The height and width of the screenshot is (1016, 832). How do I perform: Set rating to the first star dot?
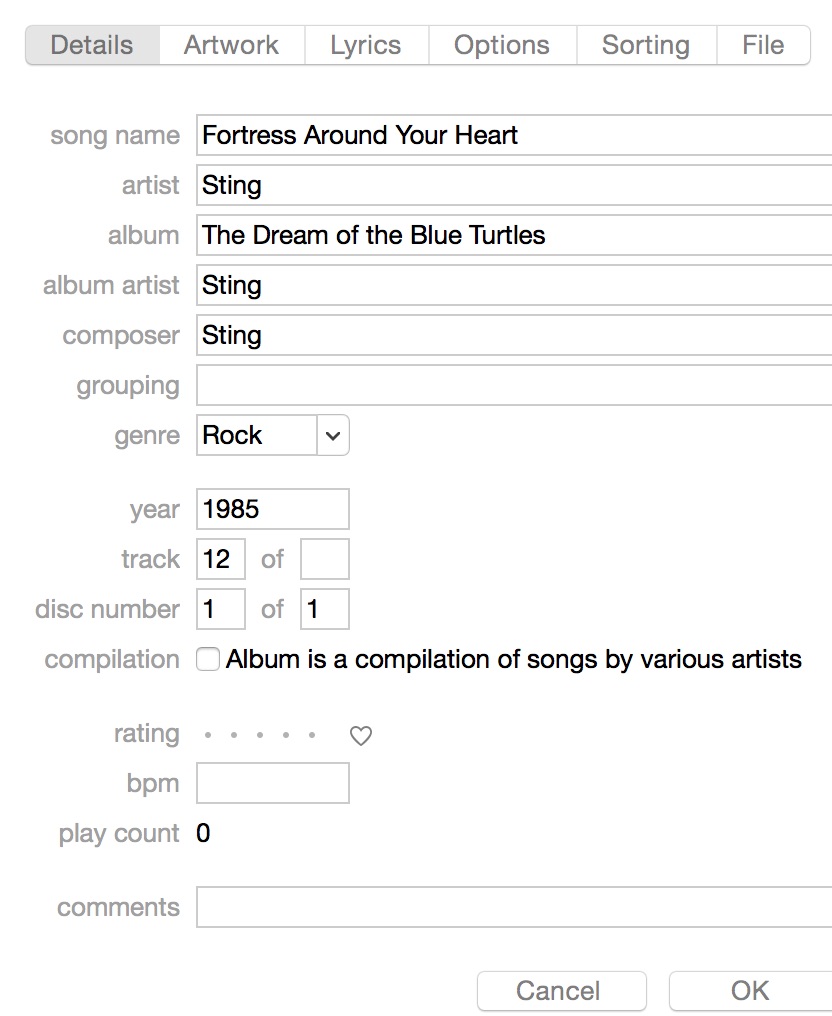[208, 735]
